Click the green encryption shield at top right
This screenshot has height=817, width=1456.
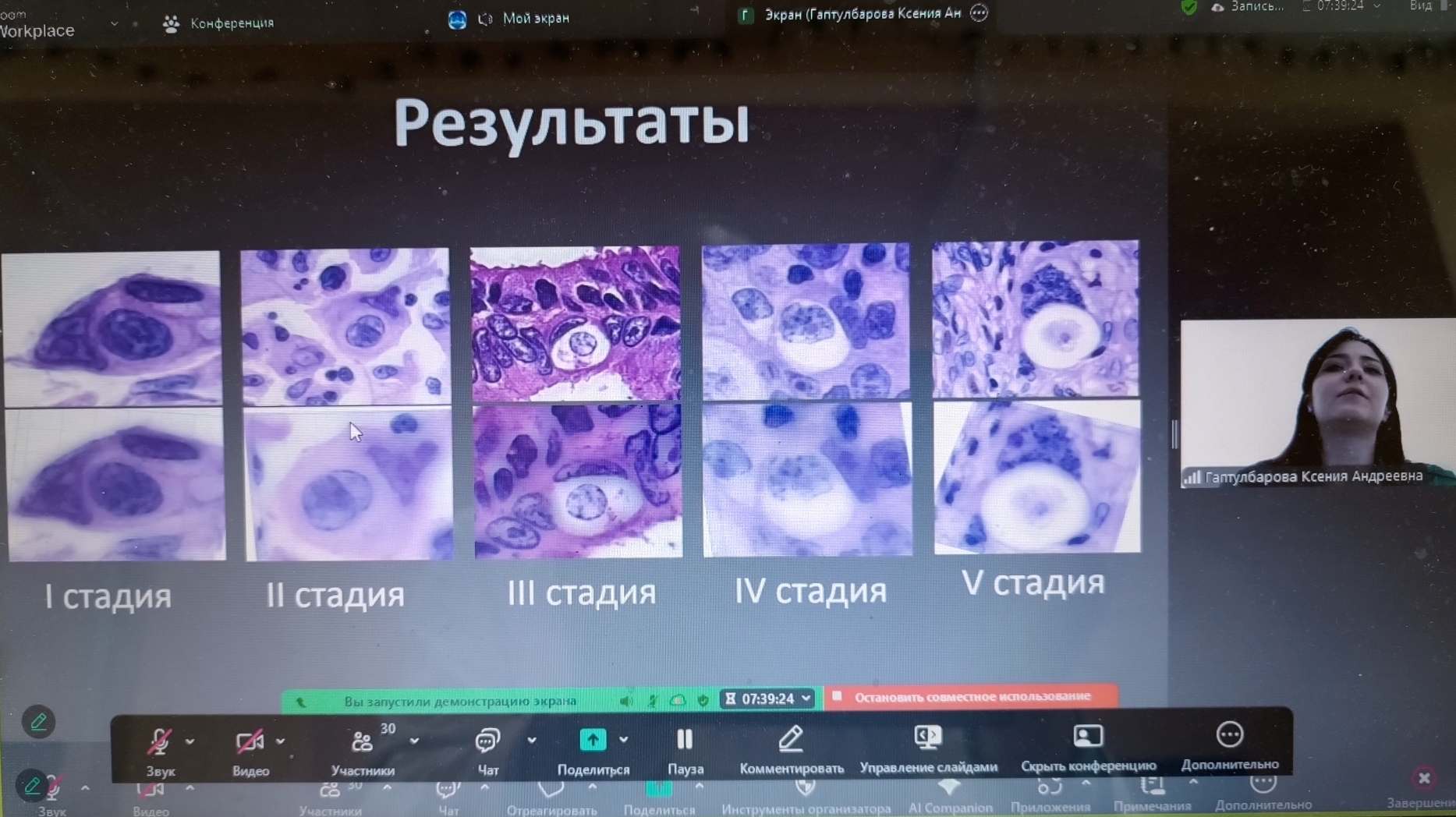[x=1189, y=7]
